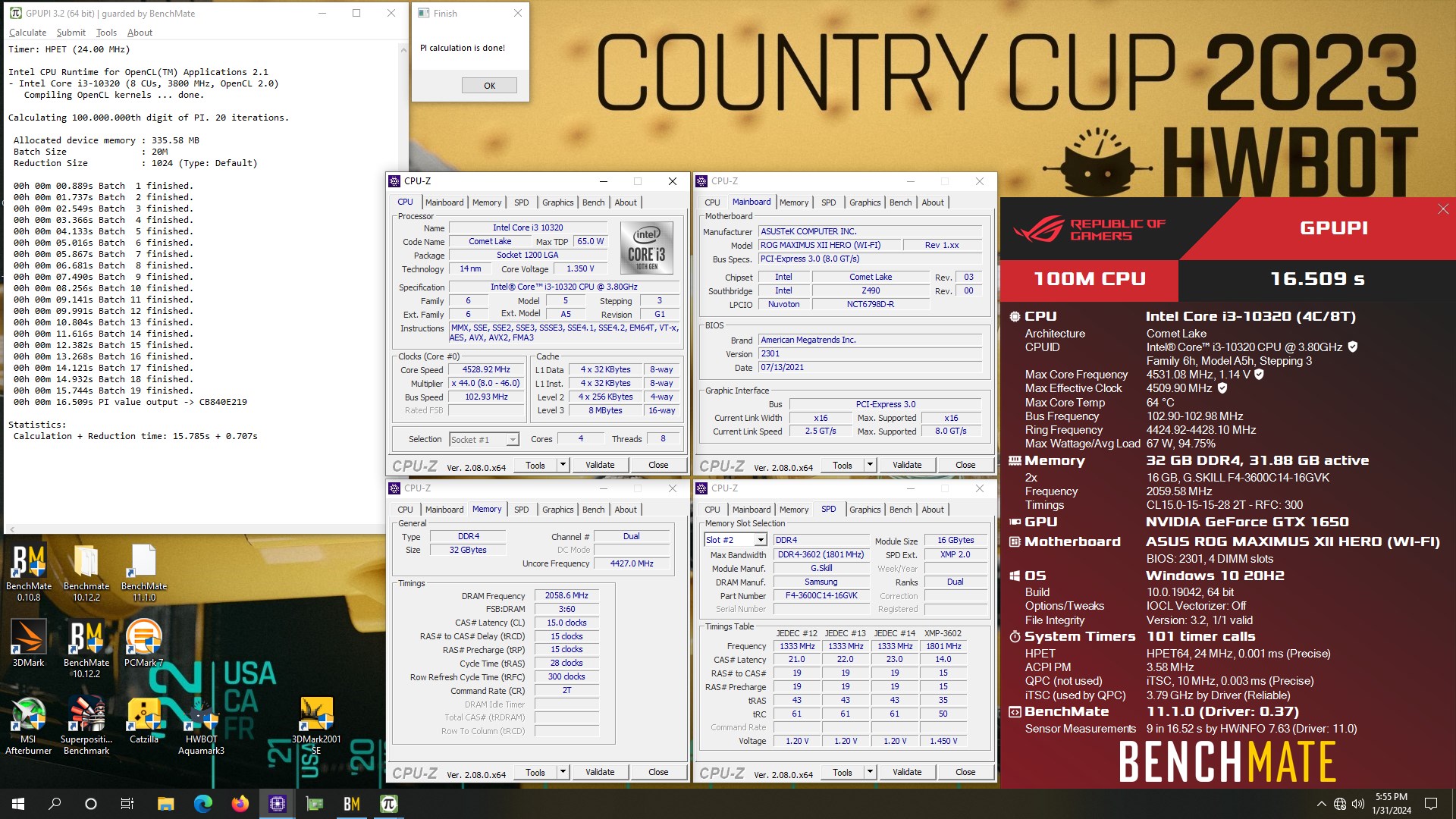Screen dimensions: 1456x819
Task: Open notification center icon
Action: point(1431,804)
